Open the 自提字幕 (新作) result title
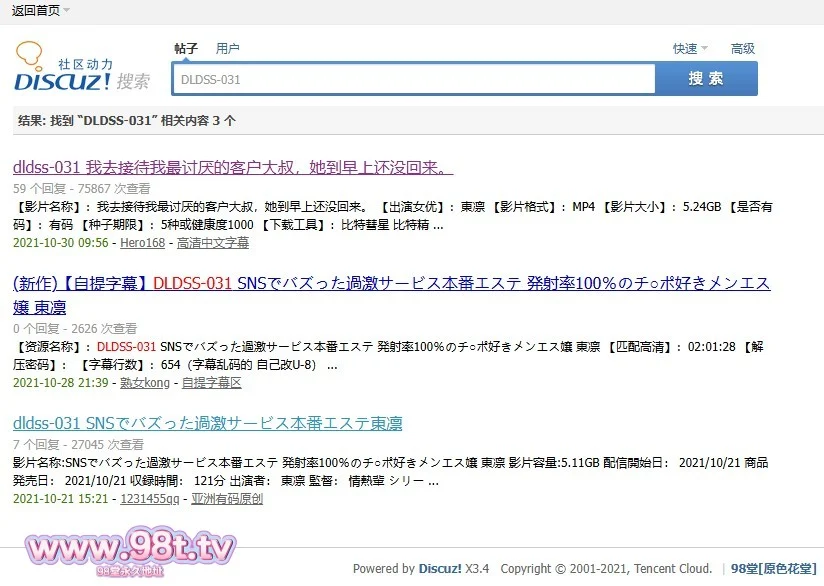The height and width of the screenshot is (586, 824). (x=391, y=284)
